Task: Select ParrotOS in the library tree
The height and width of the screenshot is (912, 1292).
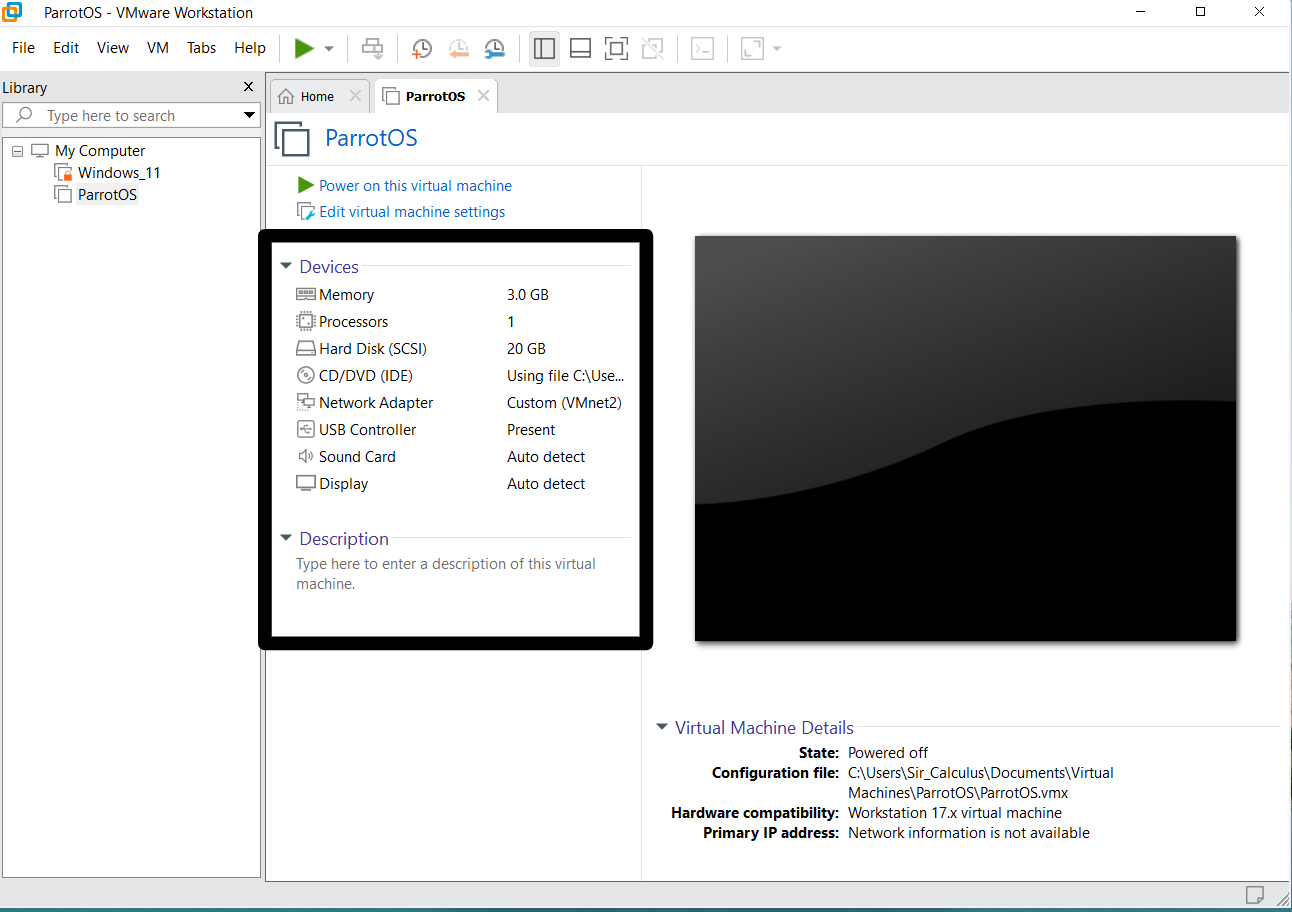Action: pyautogui.click(x=107, y=195)
